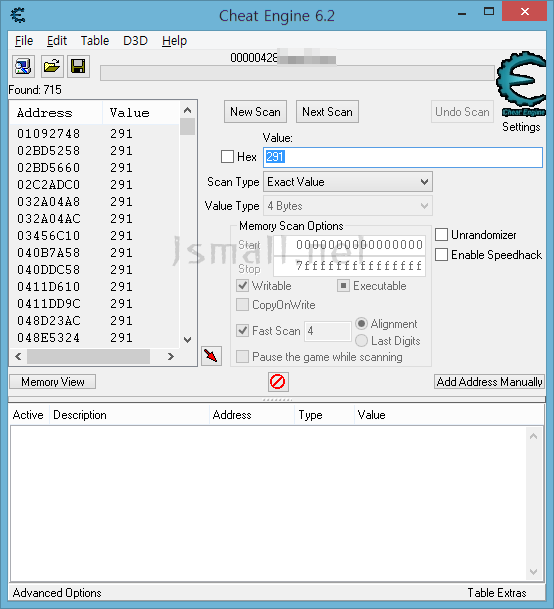The height and width of the screenshot is (609, 554).
Task: Click the results list vertical scrollbar thumb
Action: coord(188,127)
